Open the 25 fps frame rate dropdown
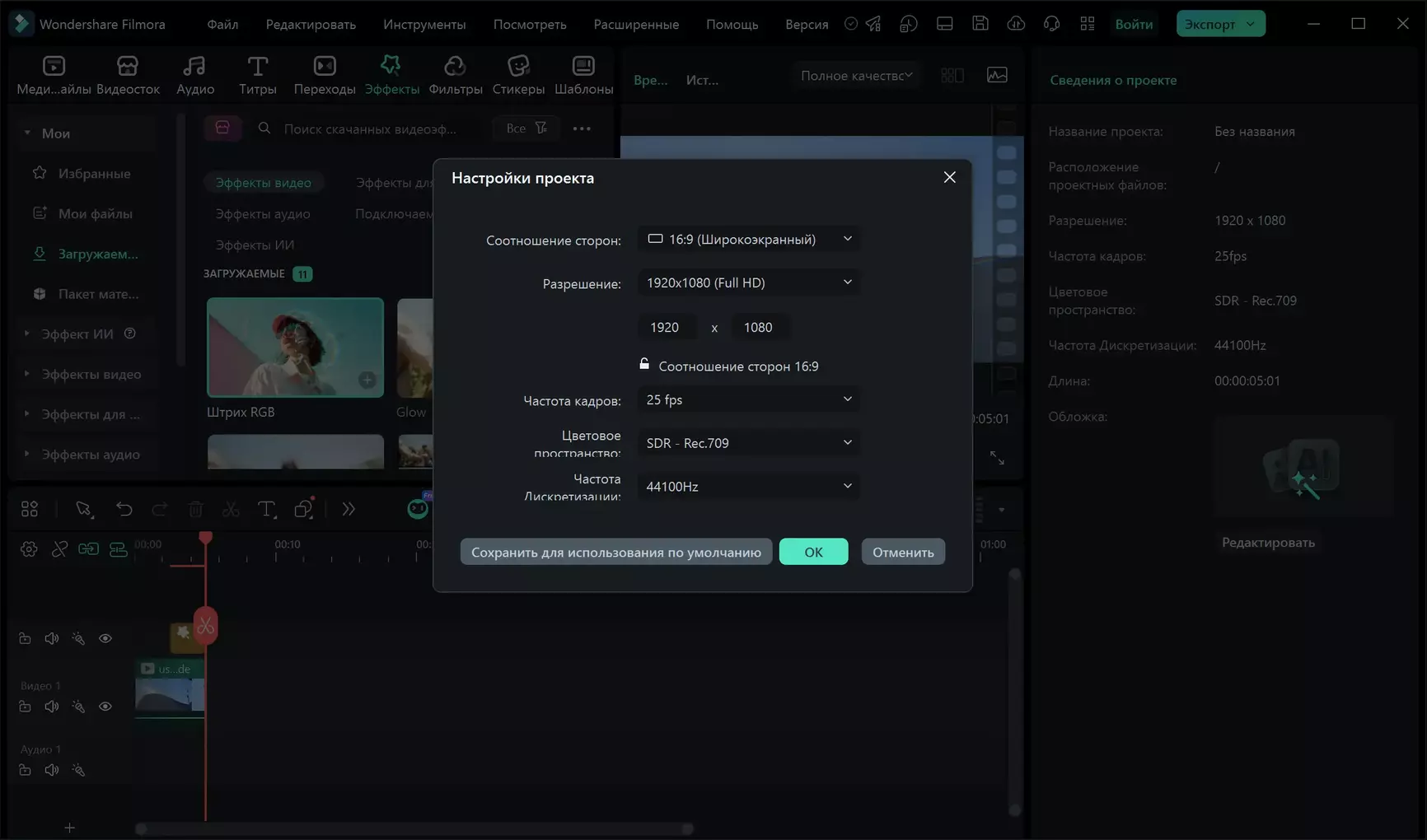Viewport: 1427px width, 840px height. (x=748, y=400)
